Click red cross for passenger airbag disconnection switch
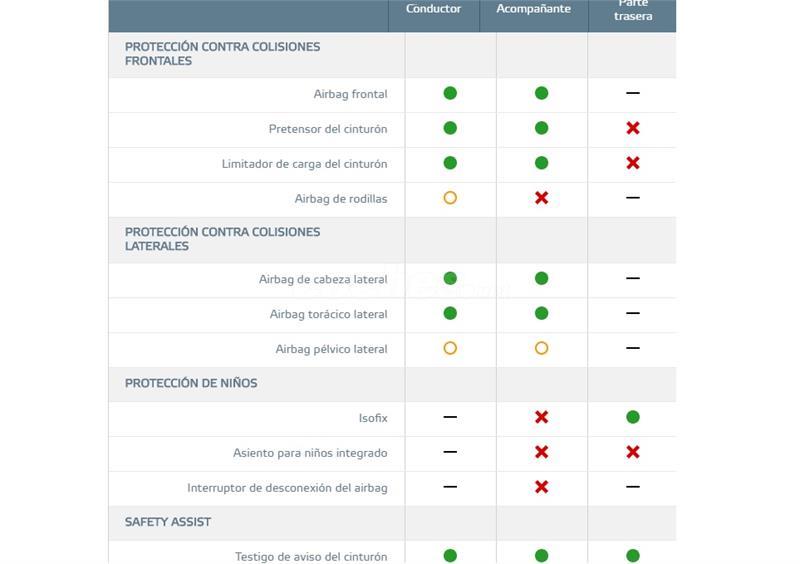The image size is (800, 564). [541, 487]
